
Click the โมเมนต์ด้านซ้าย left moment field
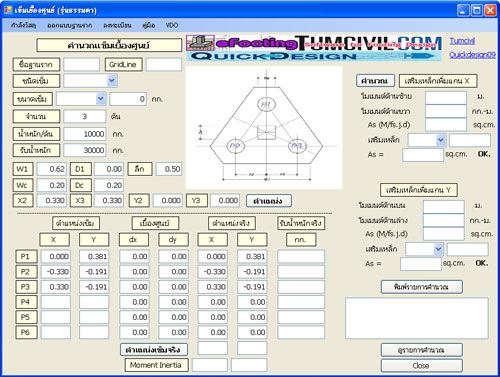click(x=446, y=98)
